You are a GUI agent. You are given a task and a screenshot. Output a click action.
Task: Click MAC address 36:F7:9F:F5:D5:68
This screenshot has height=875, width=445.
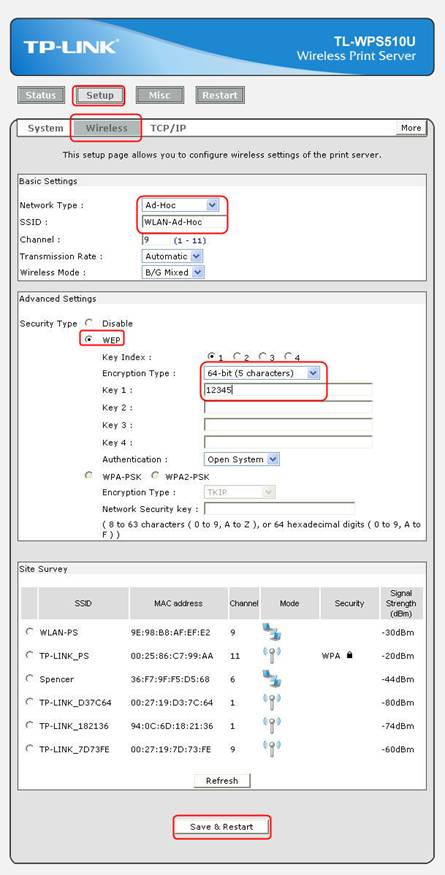pos(170,679)
